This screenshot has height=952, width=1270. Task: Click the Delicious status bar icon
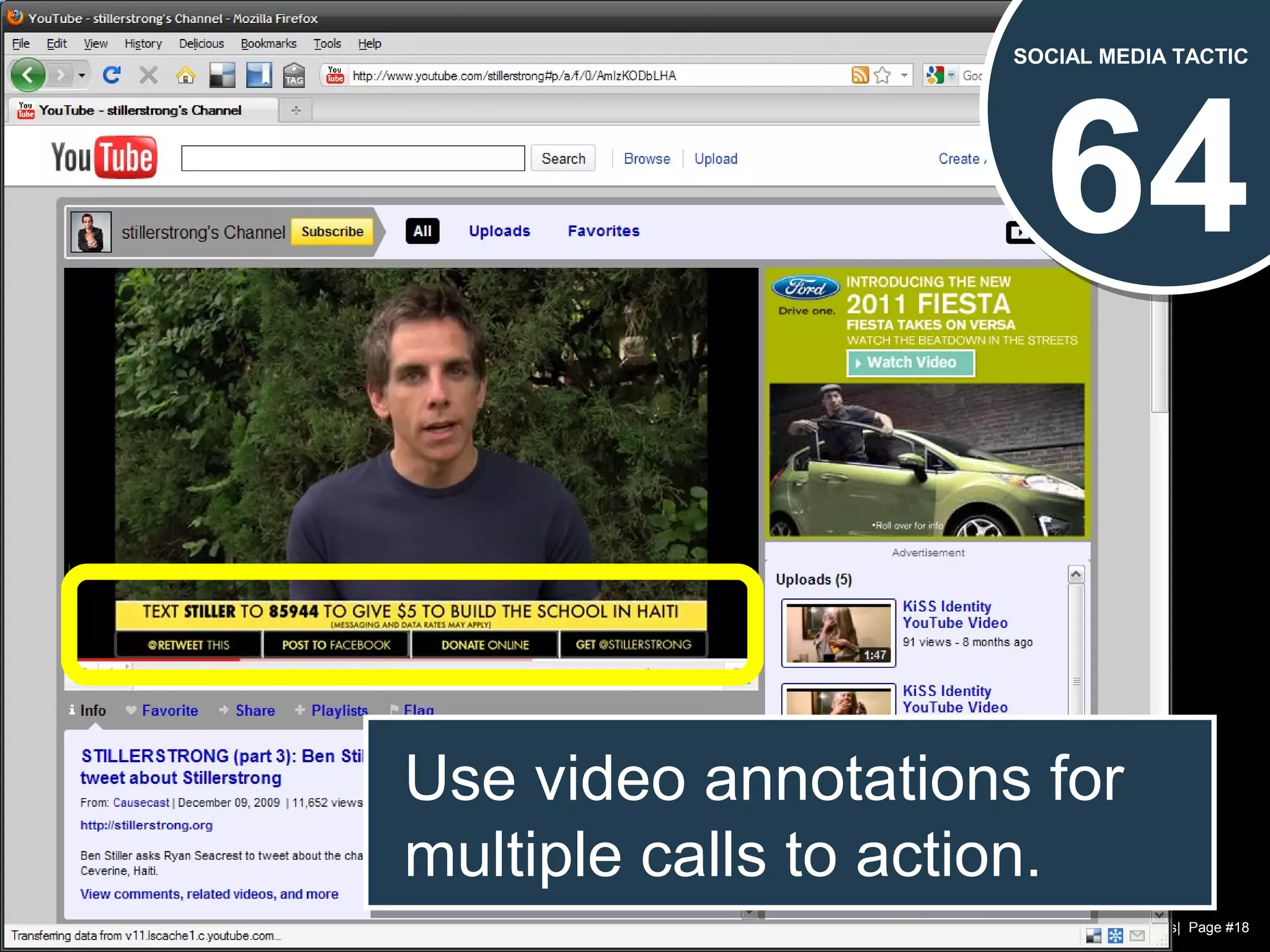tap(1094, 935)
